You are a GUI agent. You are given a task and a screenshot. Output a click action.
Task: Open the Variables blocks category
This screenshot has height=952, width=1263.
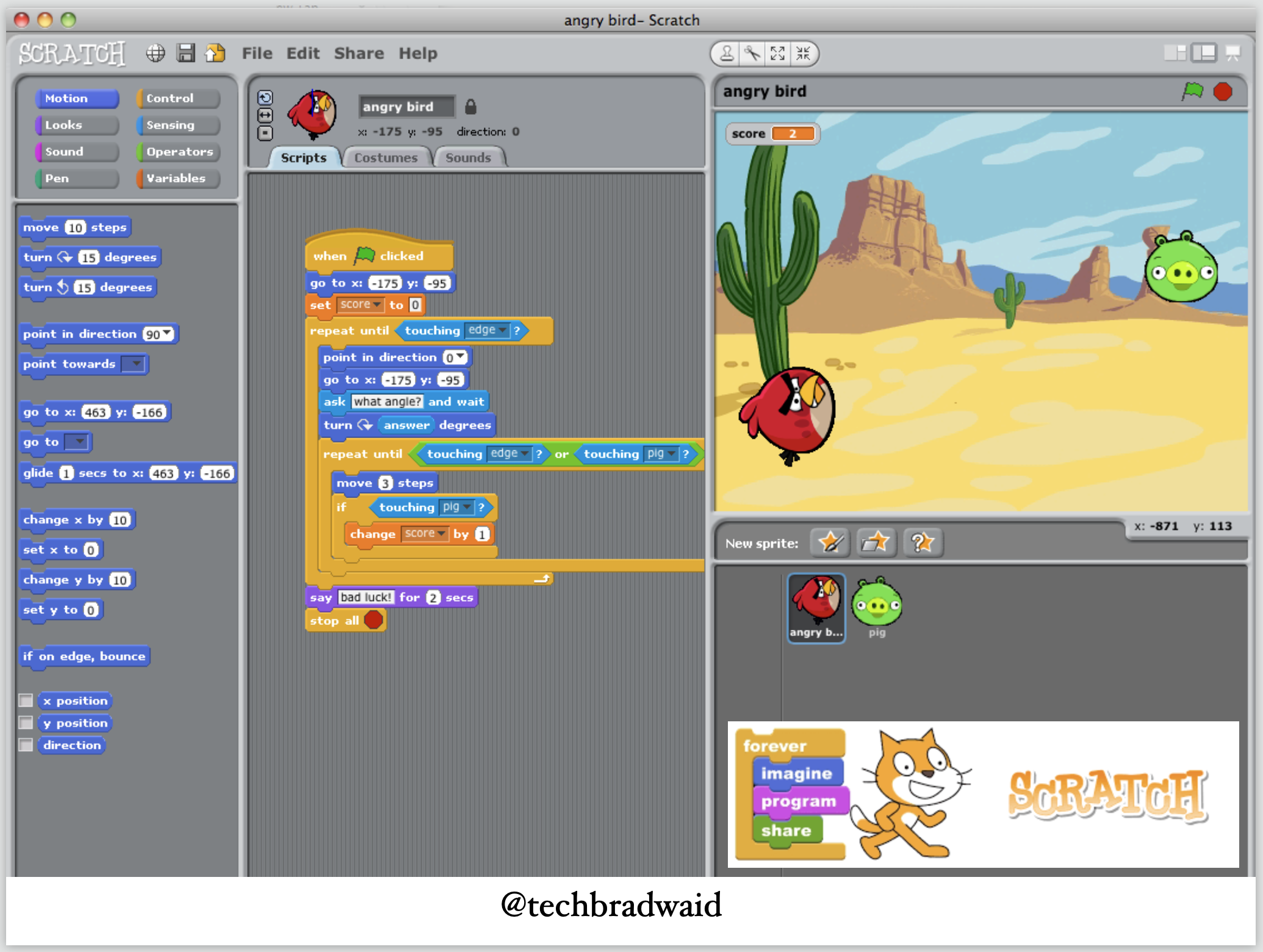pyautogui.click(x=178, y=179)
